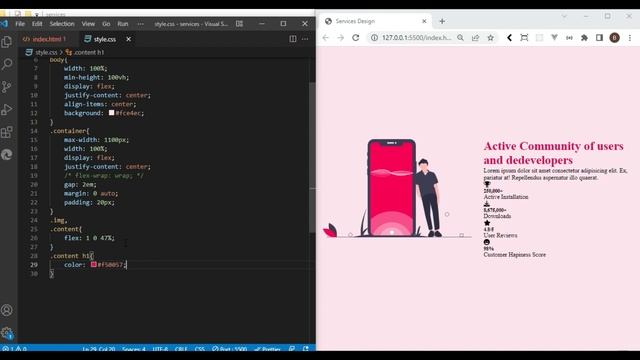Open the Edit menu
This screenshot has width=640, height=360.
(x=37, y=24)
